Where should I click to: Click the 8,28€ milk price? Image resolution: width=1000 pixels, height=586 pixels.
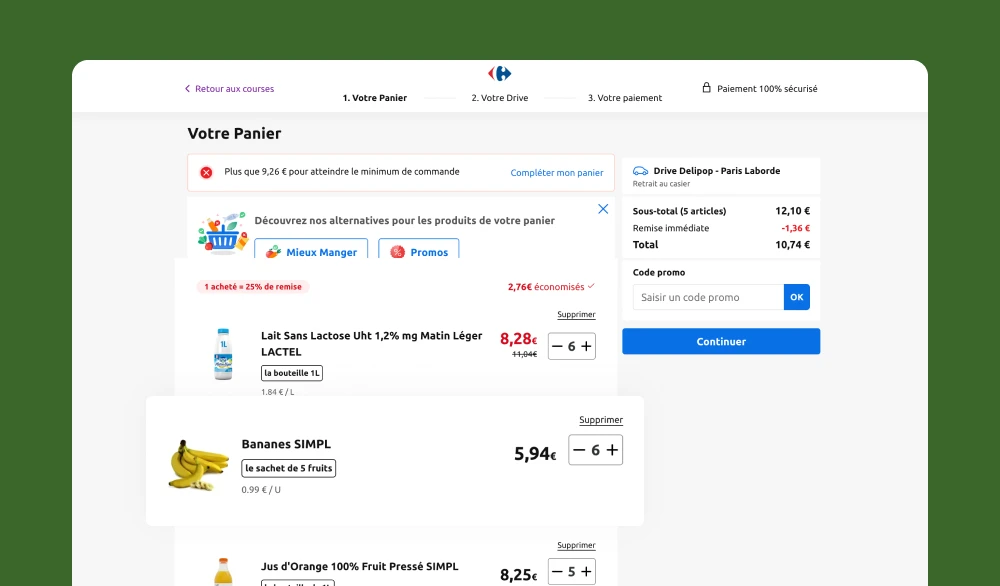click(518, 339)
